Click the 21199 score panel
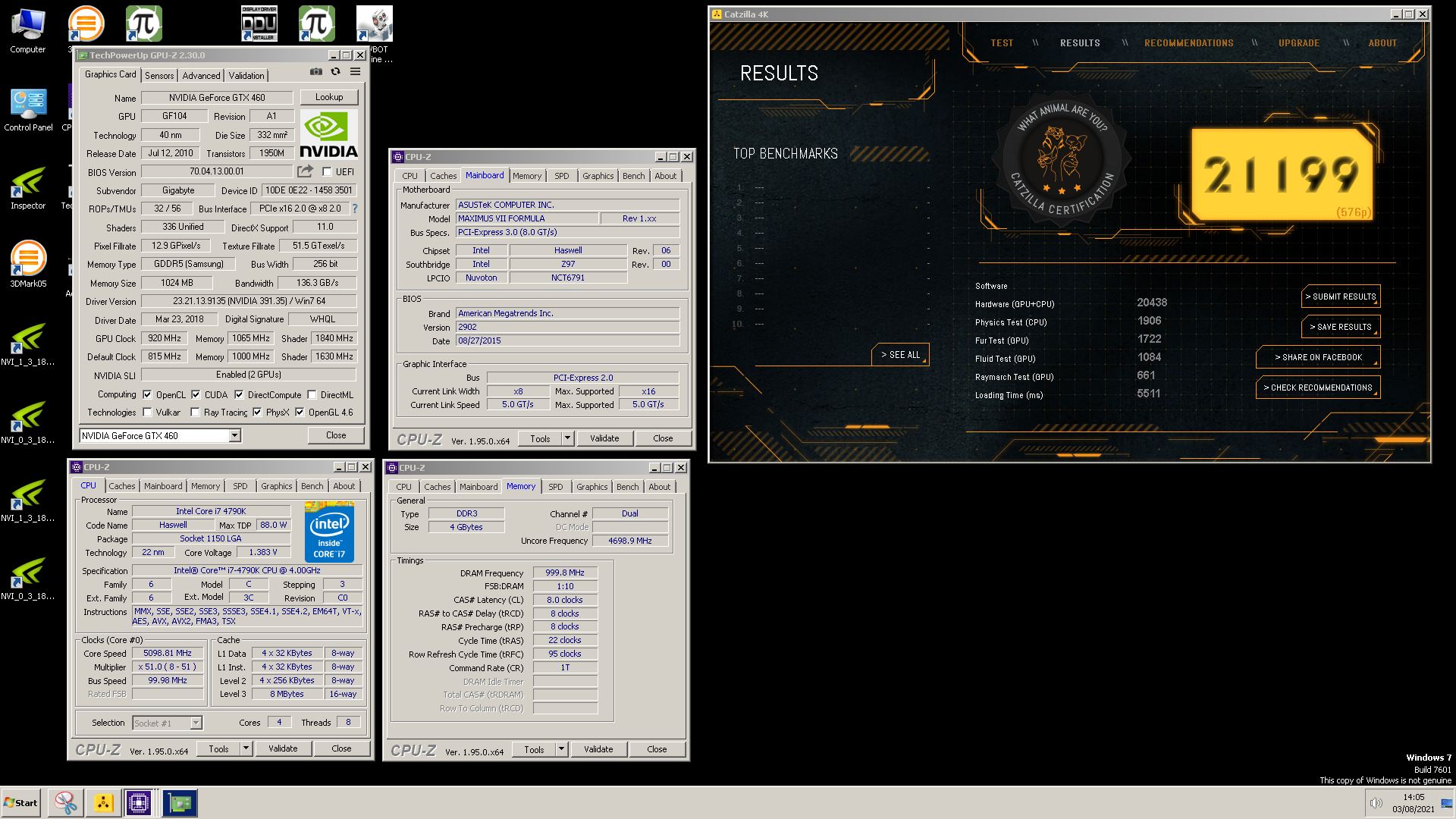Image resolution: width=1456 pixels, height=819 pixels. tap(1282, 174)
